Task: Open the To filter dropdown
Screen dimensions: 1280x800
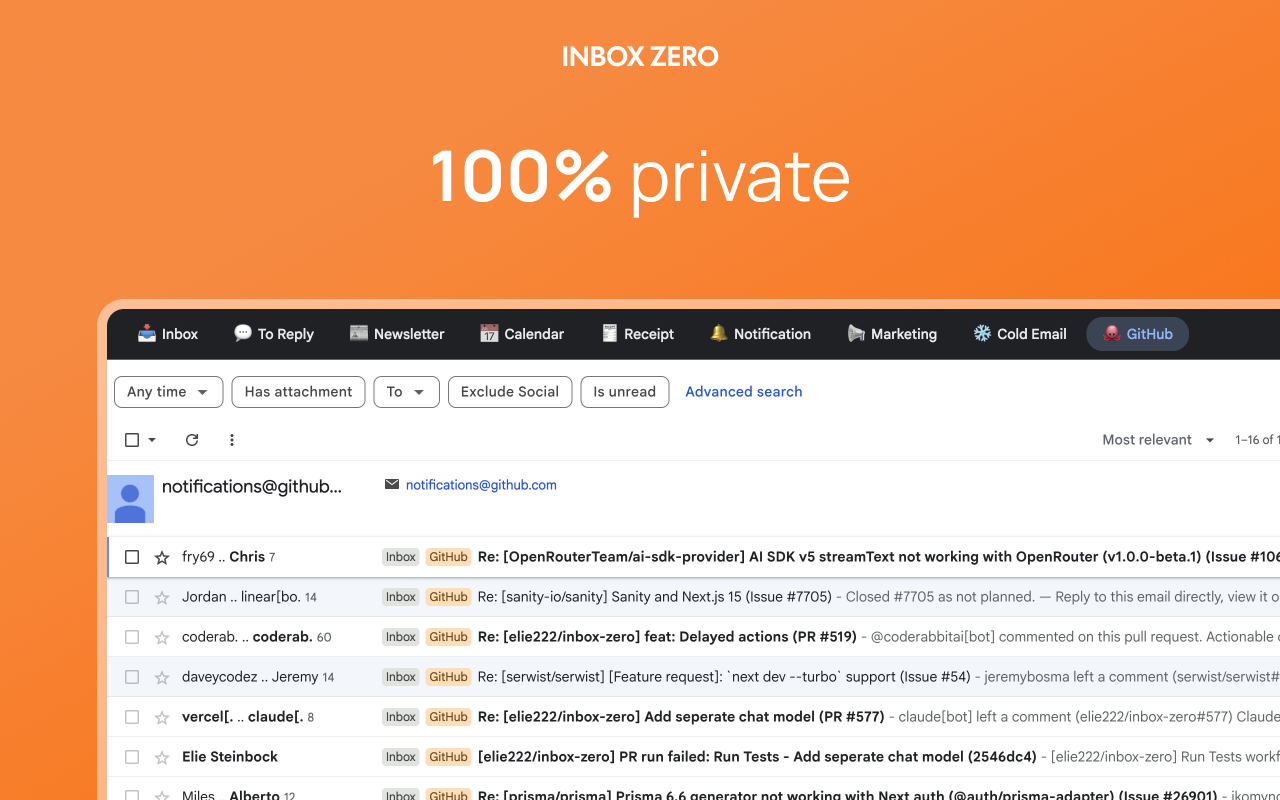Action: pos(406,392)
